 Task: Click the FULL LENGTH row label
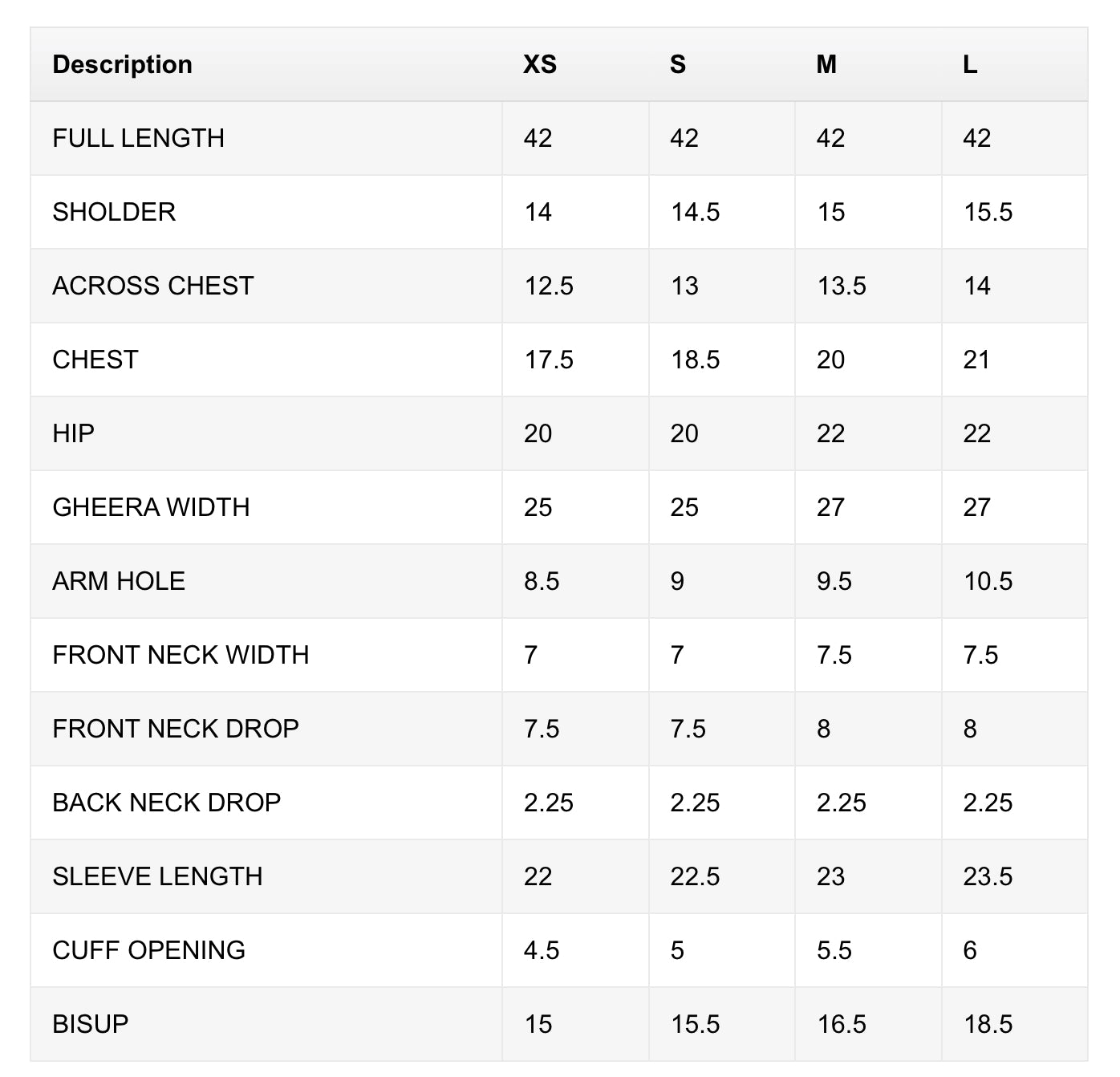[x=138, y=138]
